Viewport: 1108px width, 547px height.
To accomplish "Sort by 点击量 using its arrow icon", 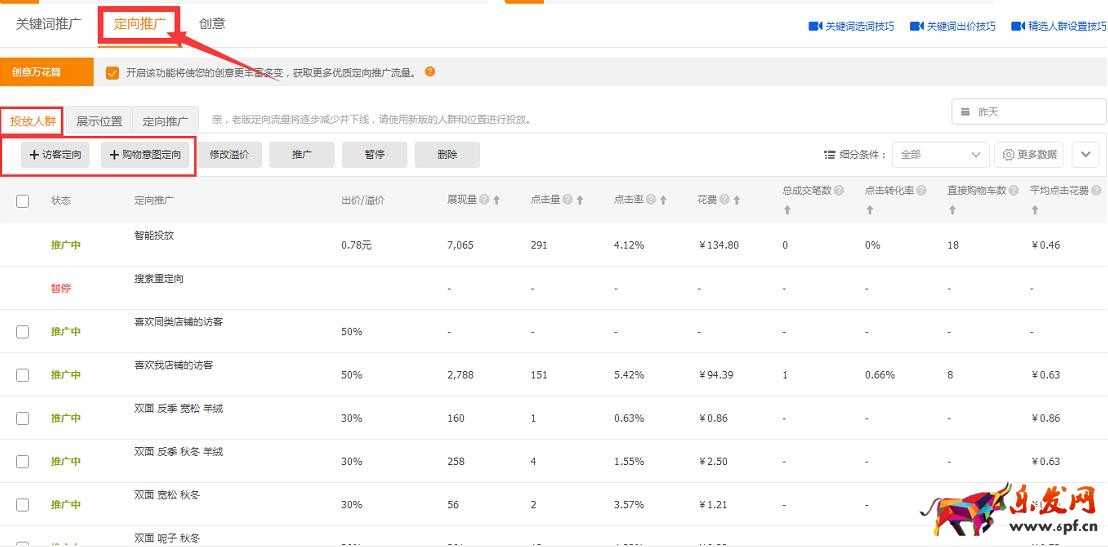I will (579, 200).
